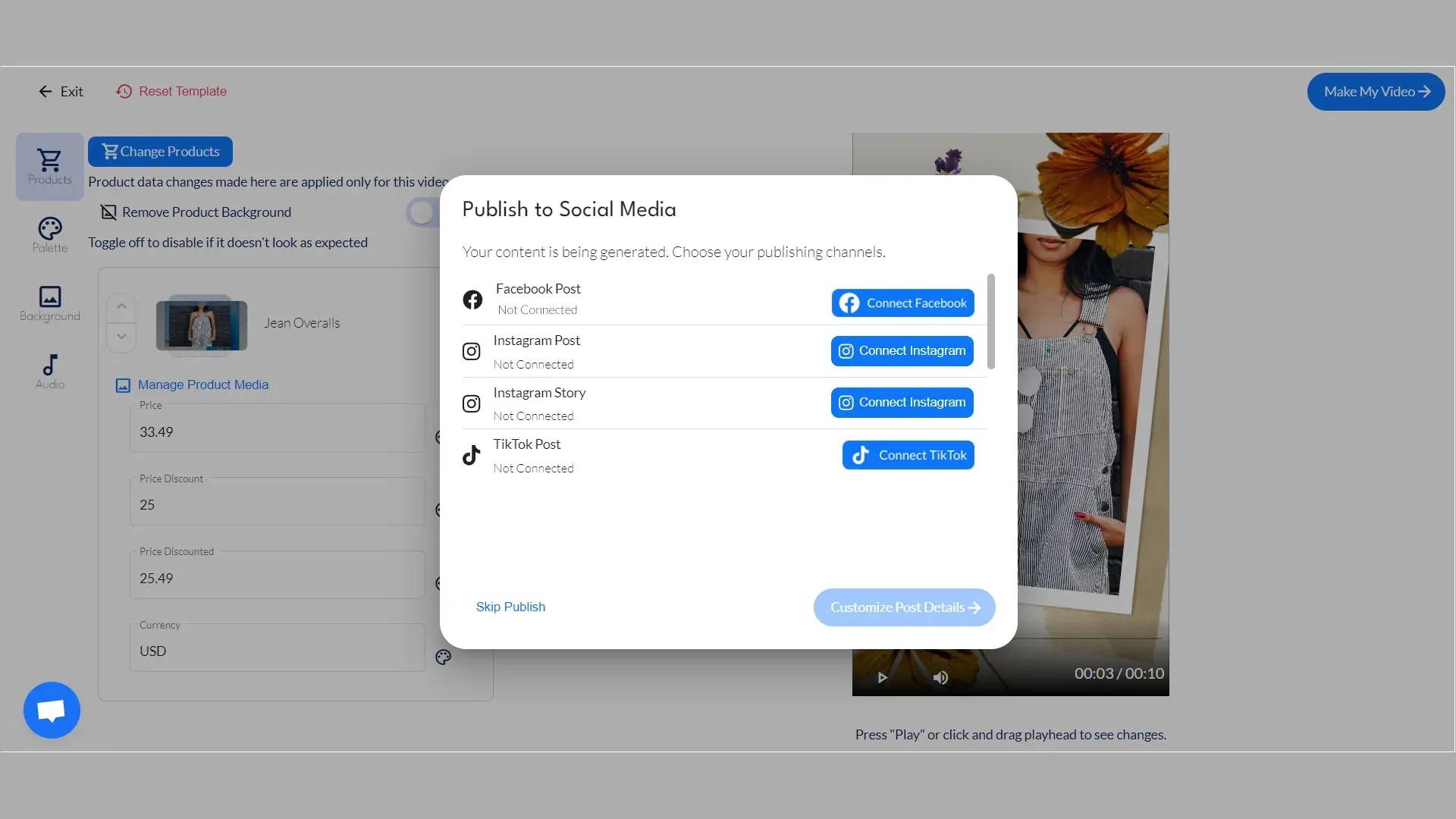Mute the video preview volume
This screenshot has height=819, width=1456.
click(940, 677)
